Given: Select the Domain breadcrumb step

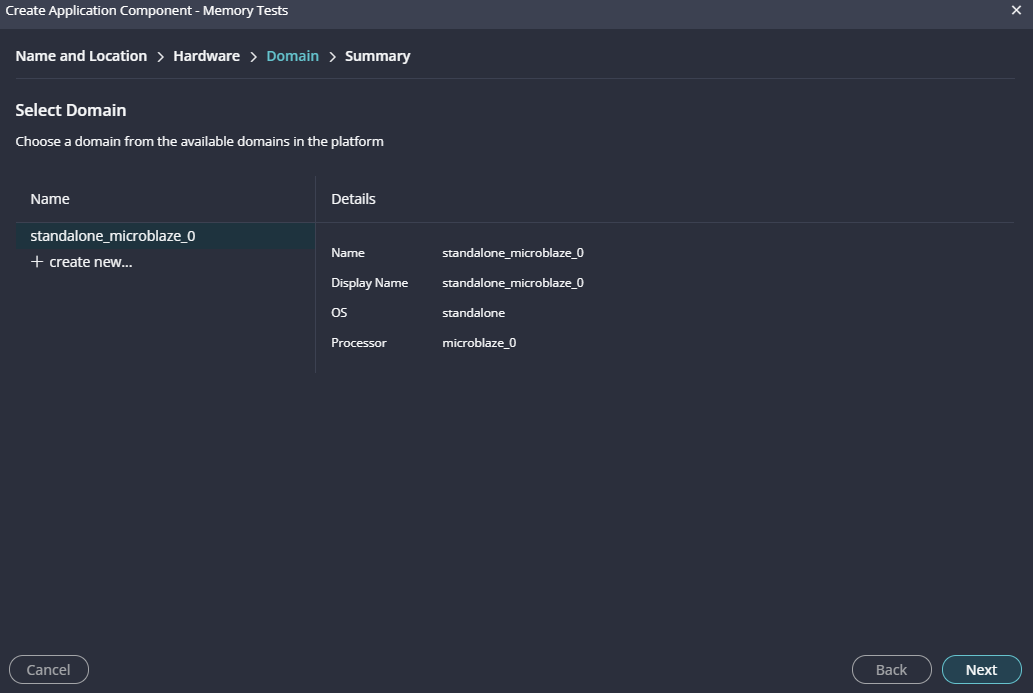Looking at the screenshot, I should tap(292, 56).
